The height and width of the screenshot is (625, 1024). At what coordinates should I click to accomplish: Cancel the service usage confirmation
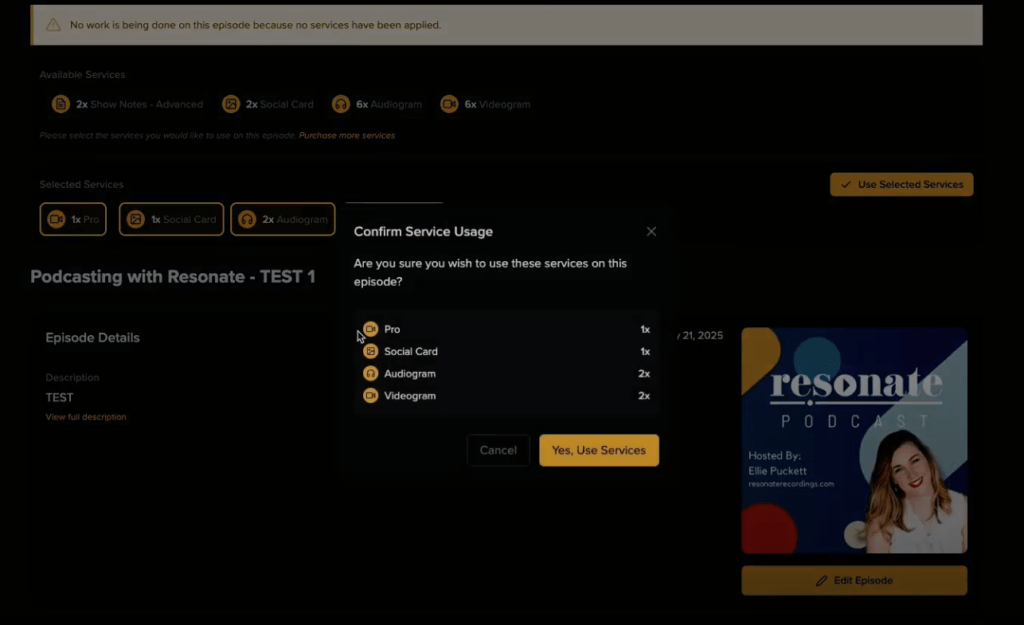[498, 450]
